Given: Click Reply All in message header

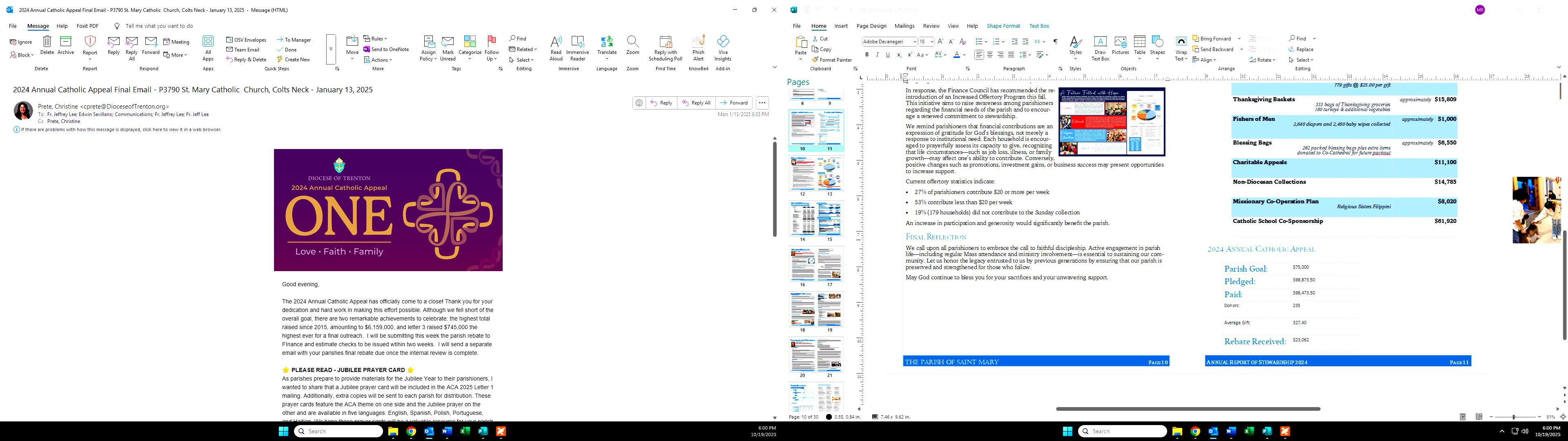Looking at the screenshot, I should point(696,103).
